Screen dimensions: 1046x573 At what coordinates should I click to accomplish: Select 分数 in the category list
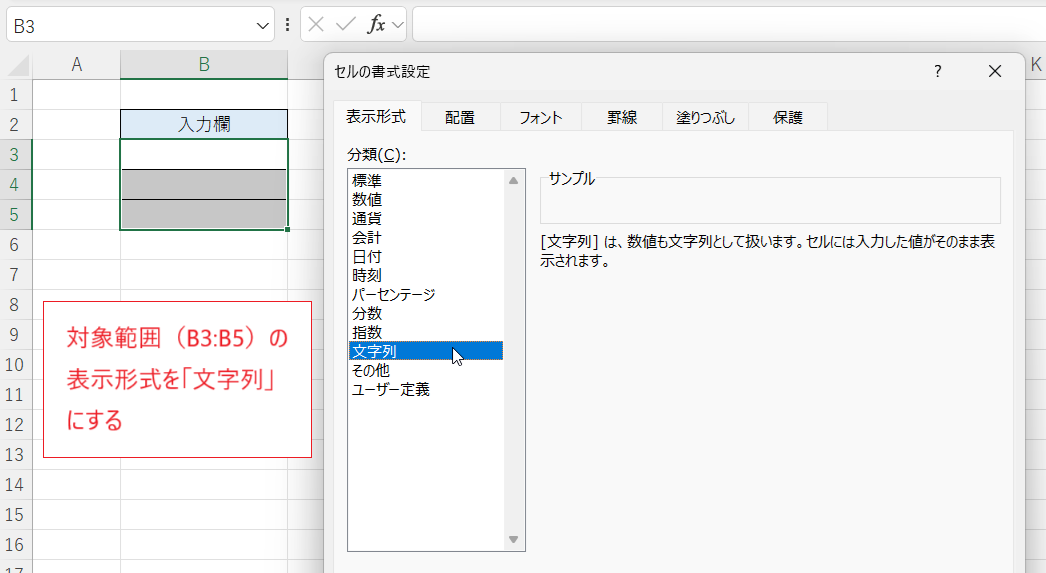click(x=426, y=313)
